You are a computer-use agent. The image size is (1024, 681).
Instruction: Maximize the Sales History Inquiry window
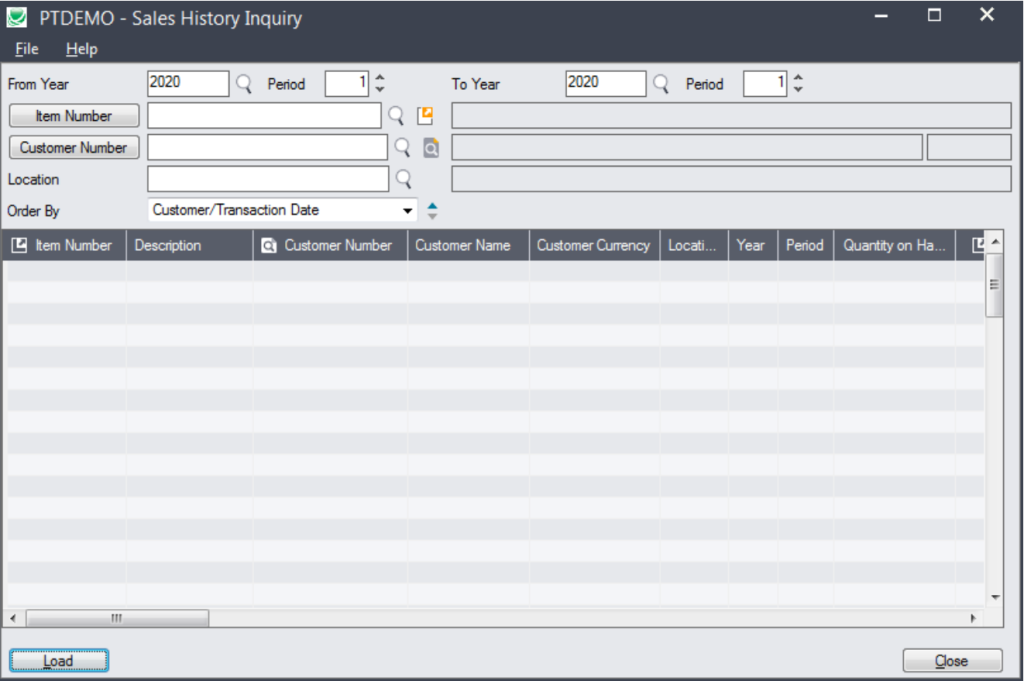pos(935,15)
